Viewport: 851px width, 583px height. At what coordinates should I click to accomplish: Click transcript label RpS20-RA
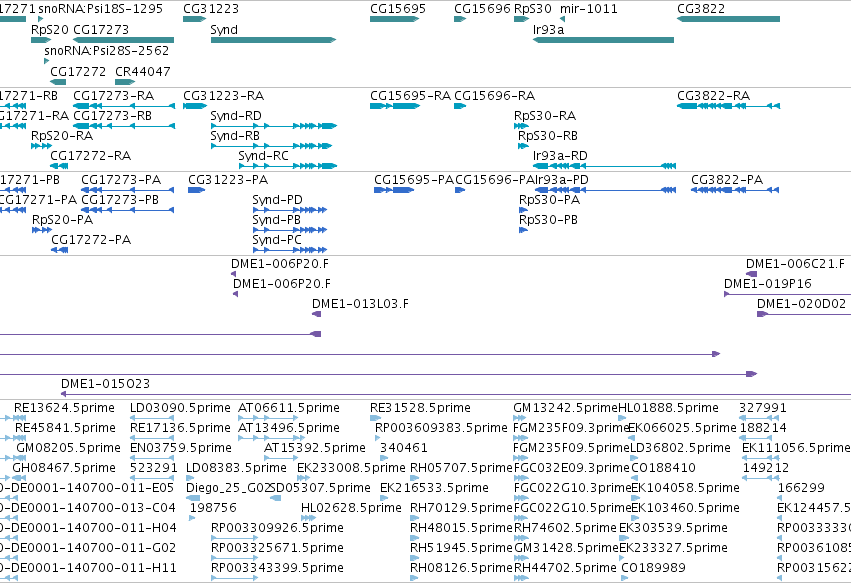click(62, 136)
